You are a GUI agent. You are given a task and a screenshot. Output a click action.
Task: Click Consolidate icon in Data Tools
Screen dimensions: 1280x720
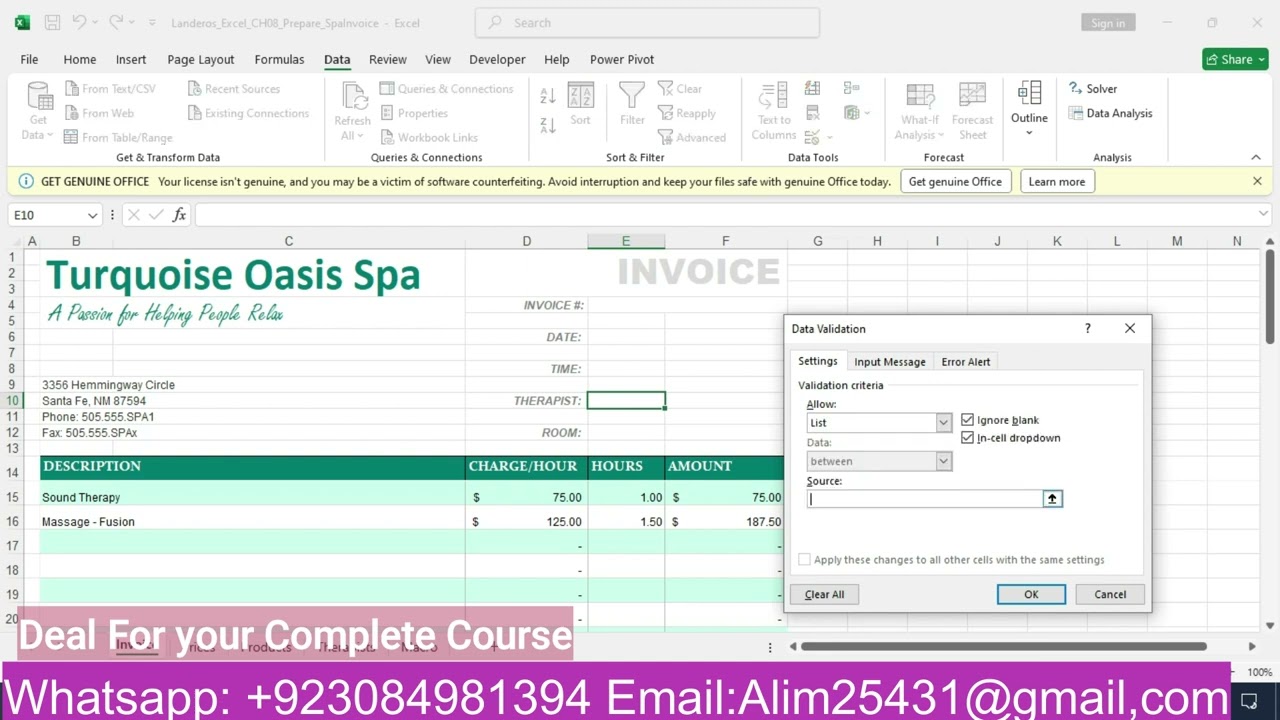click(851, 89)
